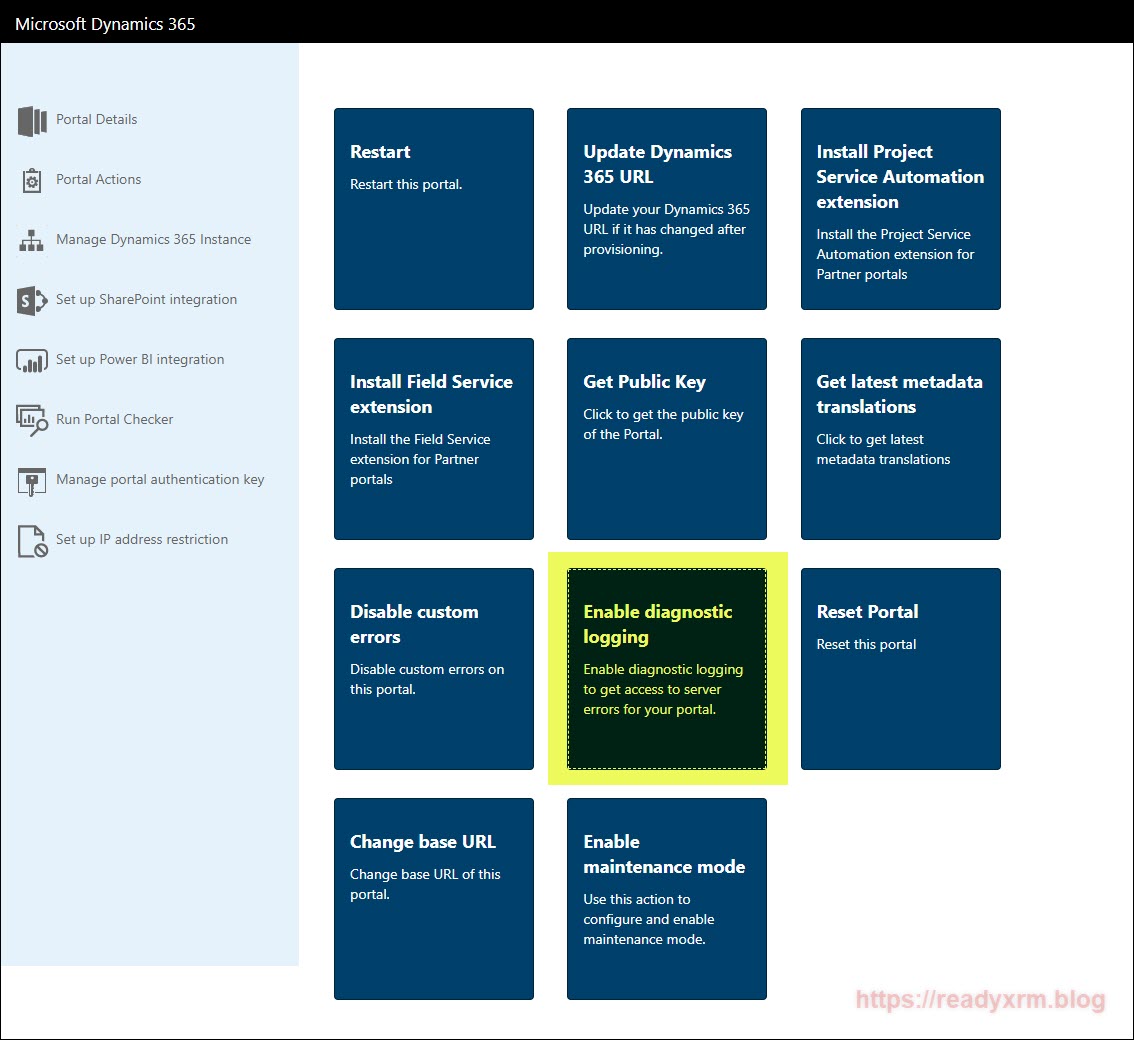Select Set up SharePoint integration text
Viewport: 1134px width, 1040px height.
pos(146,300)
